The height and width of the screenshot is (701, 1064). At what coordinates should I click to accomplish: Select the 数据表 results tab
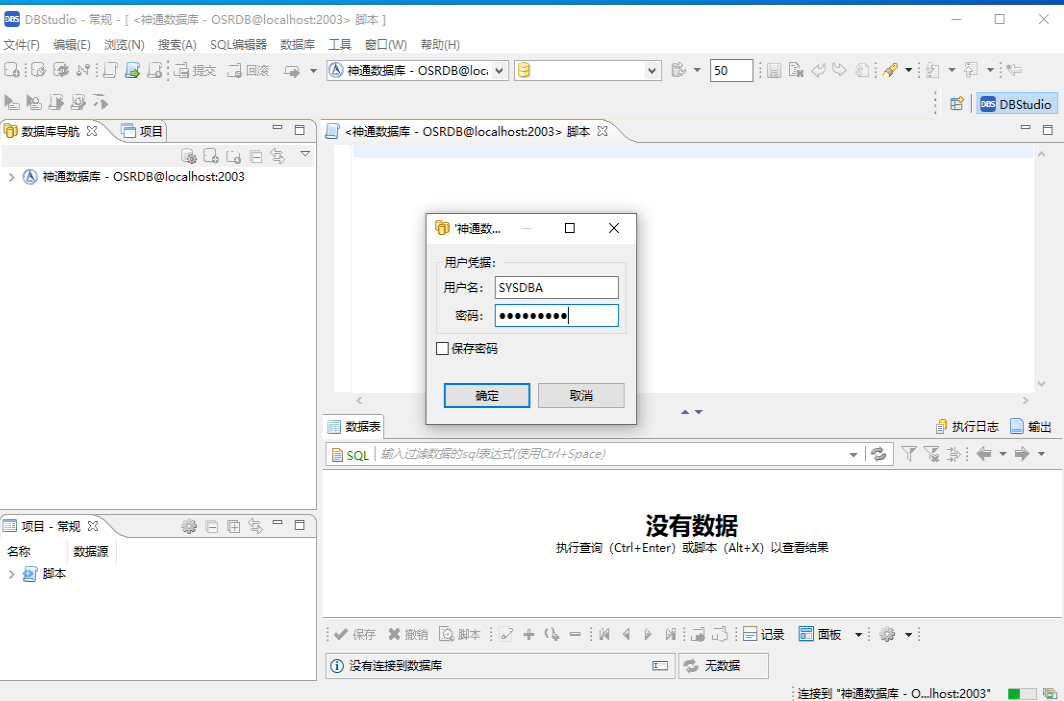pos(354,426)
